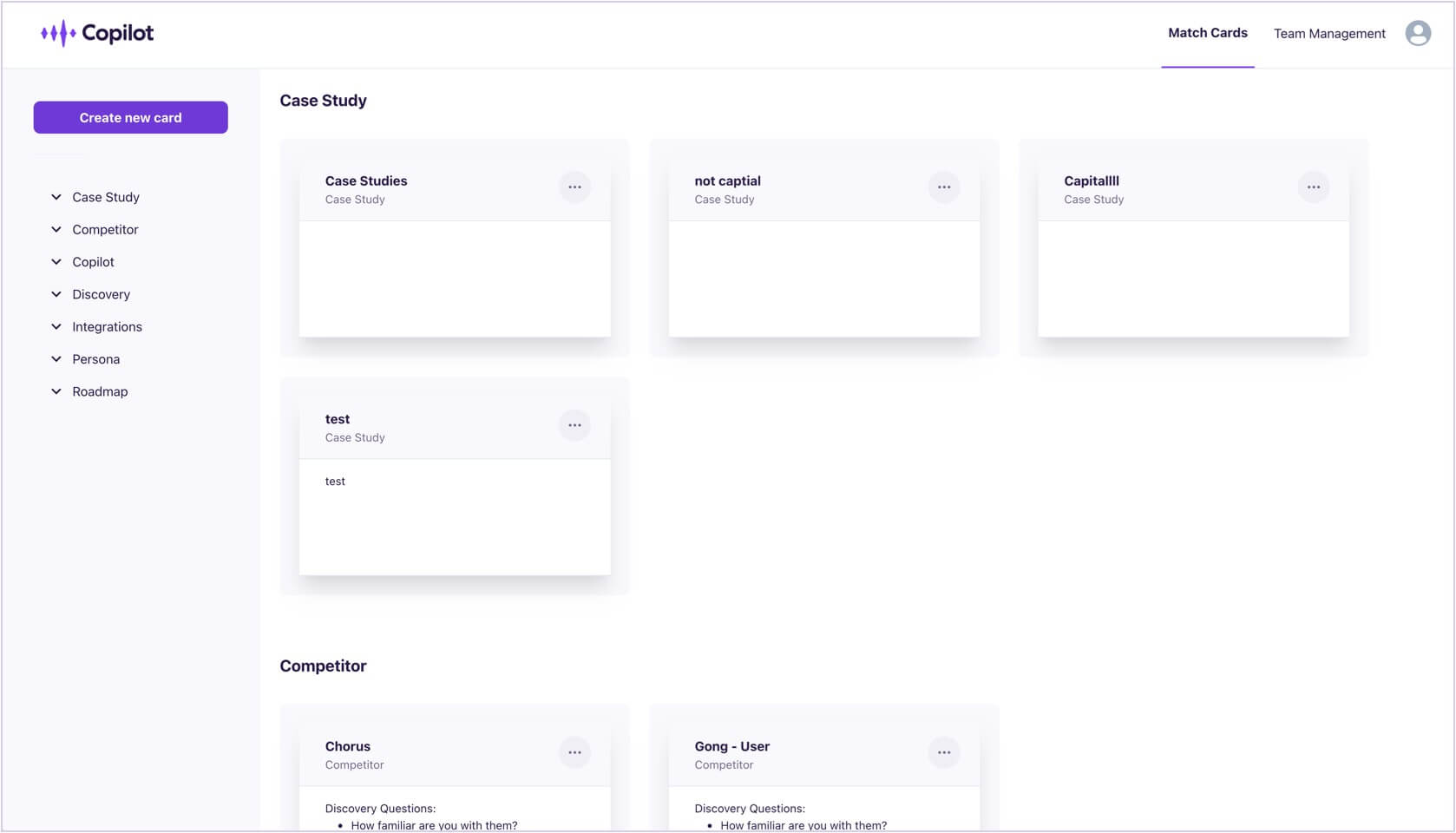Open the user profile avatar menu
The width and height of the screenshot is (1456, 833).
point(1418,32)
